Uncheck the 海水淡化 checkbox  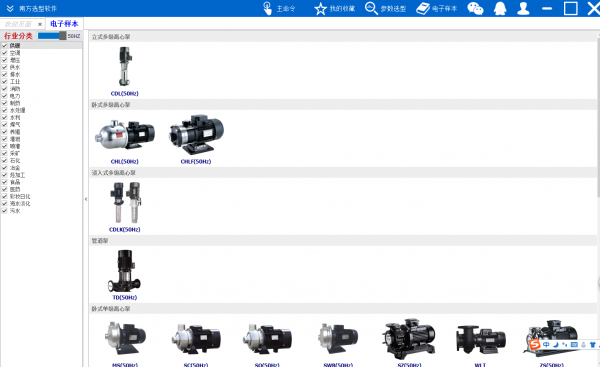[5, 204]
